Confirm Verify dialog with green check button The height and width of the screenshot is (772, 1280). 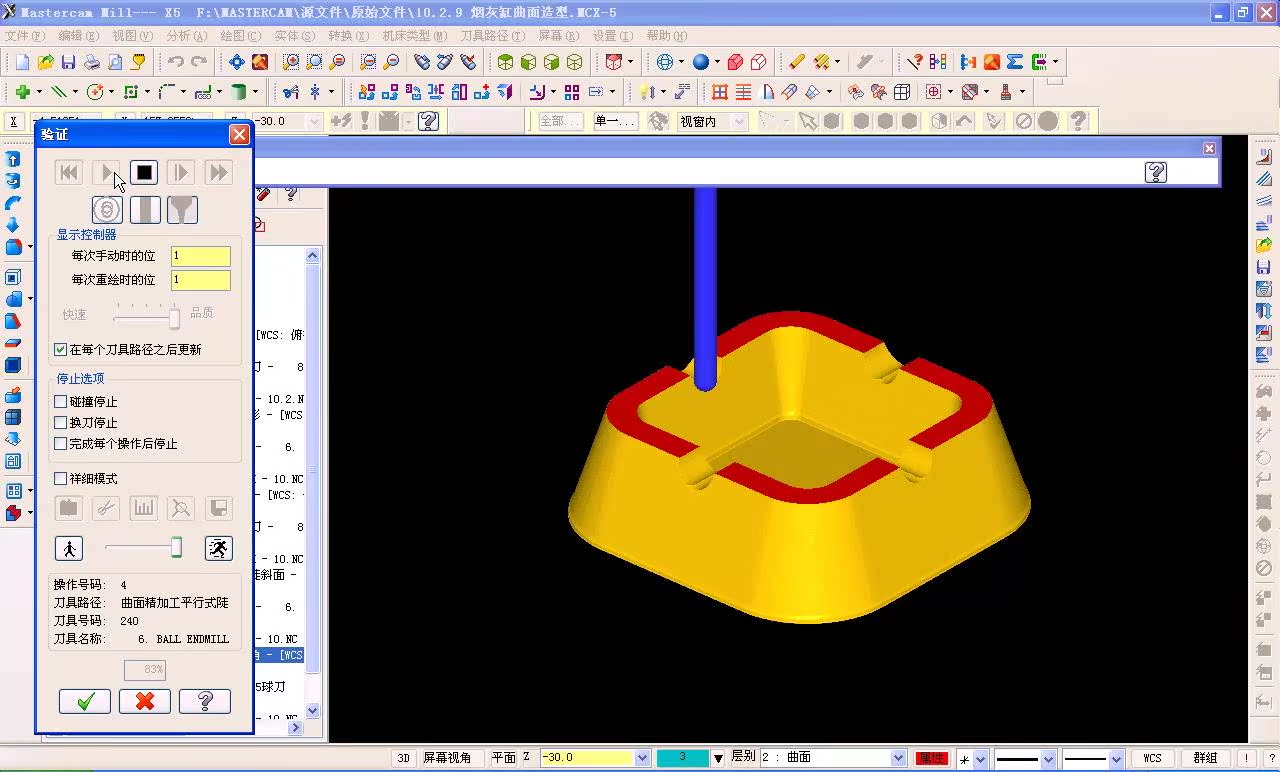(x=85, y=701)
